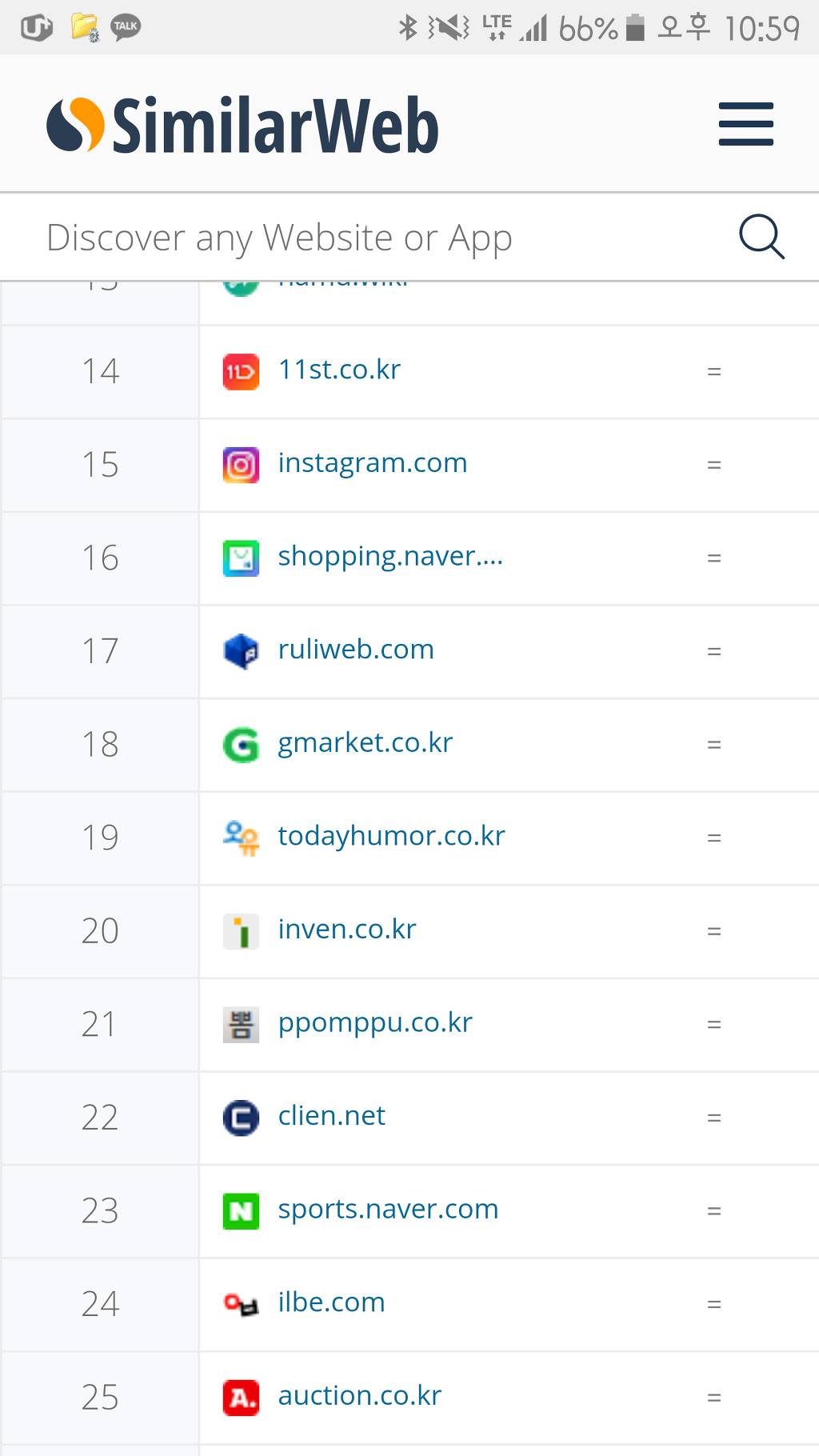The height and width of the screenshot is (1456, 819).
Task: Open the inven.co.kr link
Action: point(347,930)
